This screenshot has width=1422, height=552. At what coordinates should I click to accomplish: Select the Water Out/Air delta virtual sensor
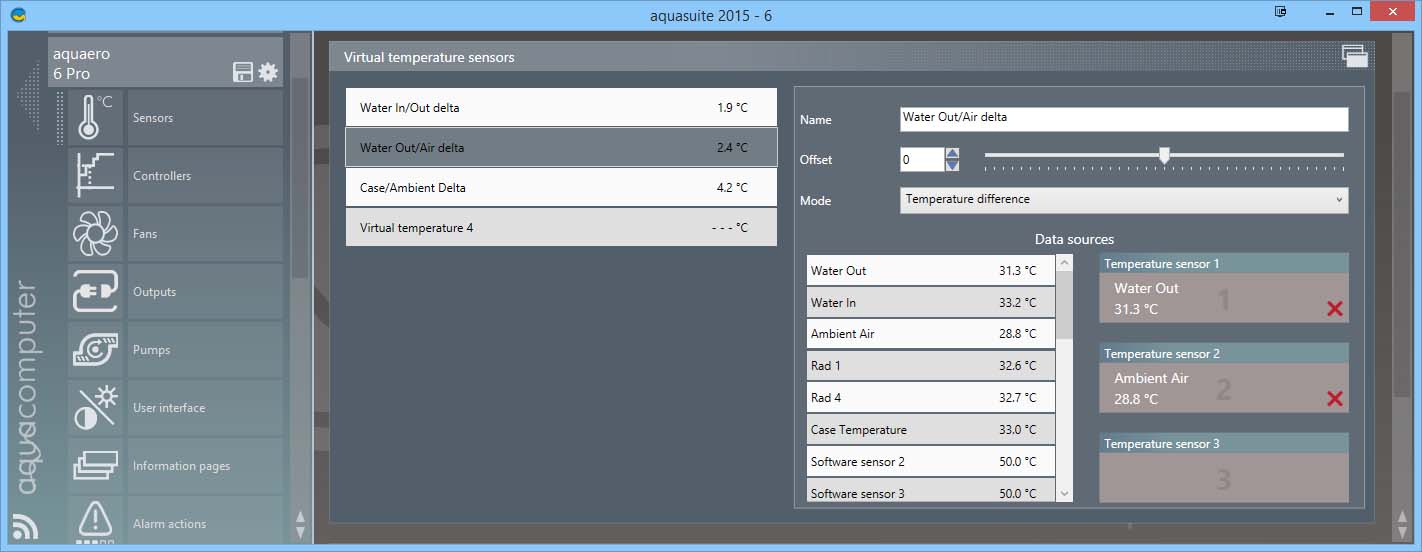[x=561, y=147]
